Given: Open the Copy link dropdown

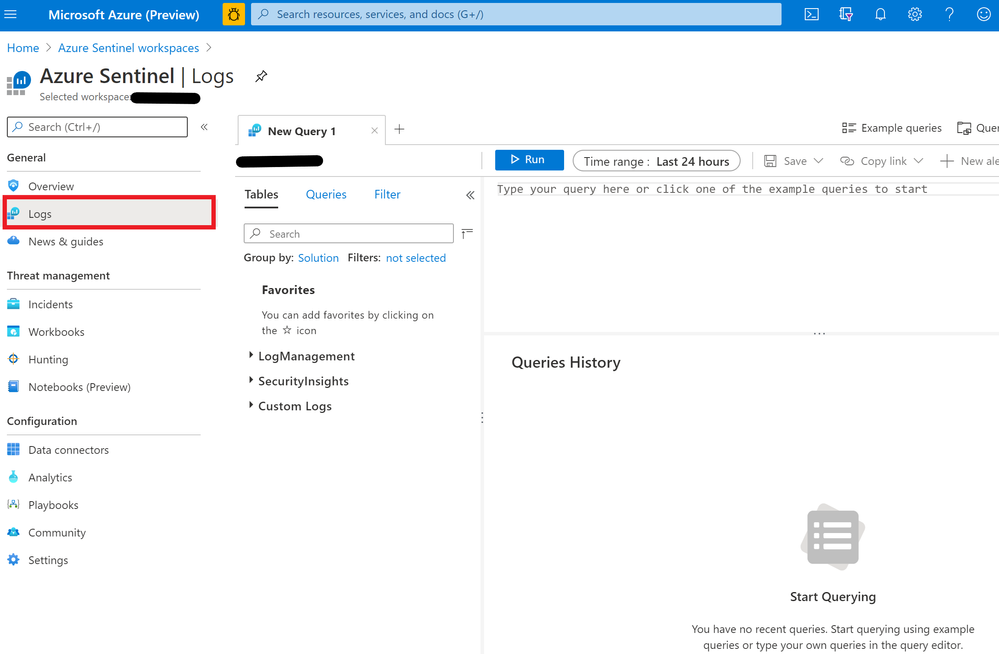Looking at the screenshot, I should [x=882, y=161].
